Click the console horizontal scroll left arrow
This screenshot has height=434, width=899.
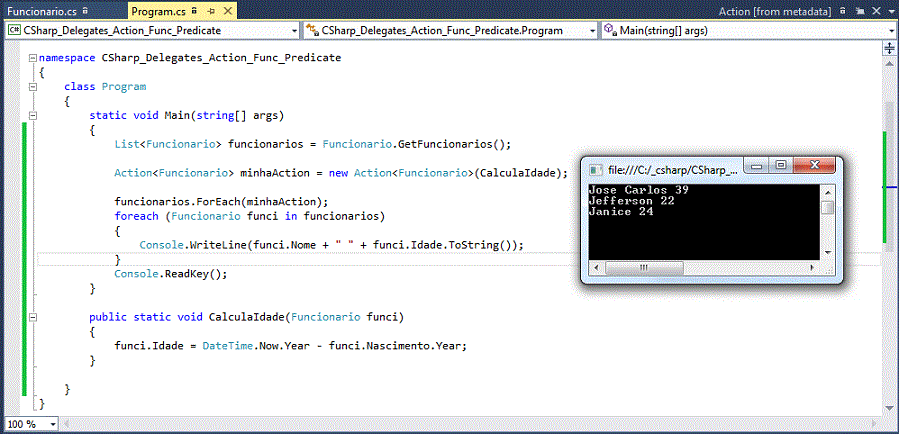595,268
